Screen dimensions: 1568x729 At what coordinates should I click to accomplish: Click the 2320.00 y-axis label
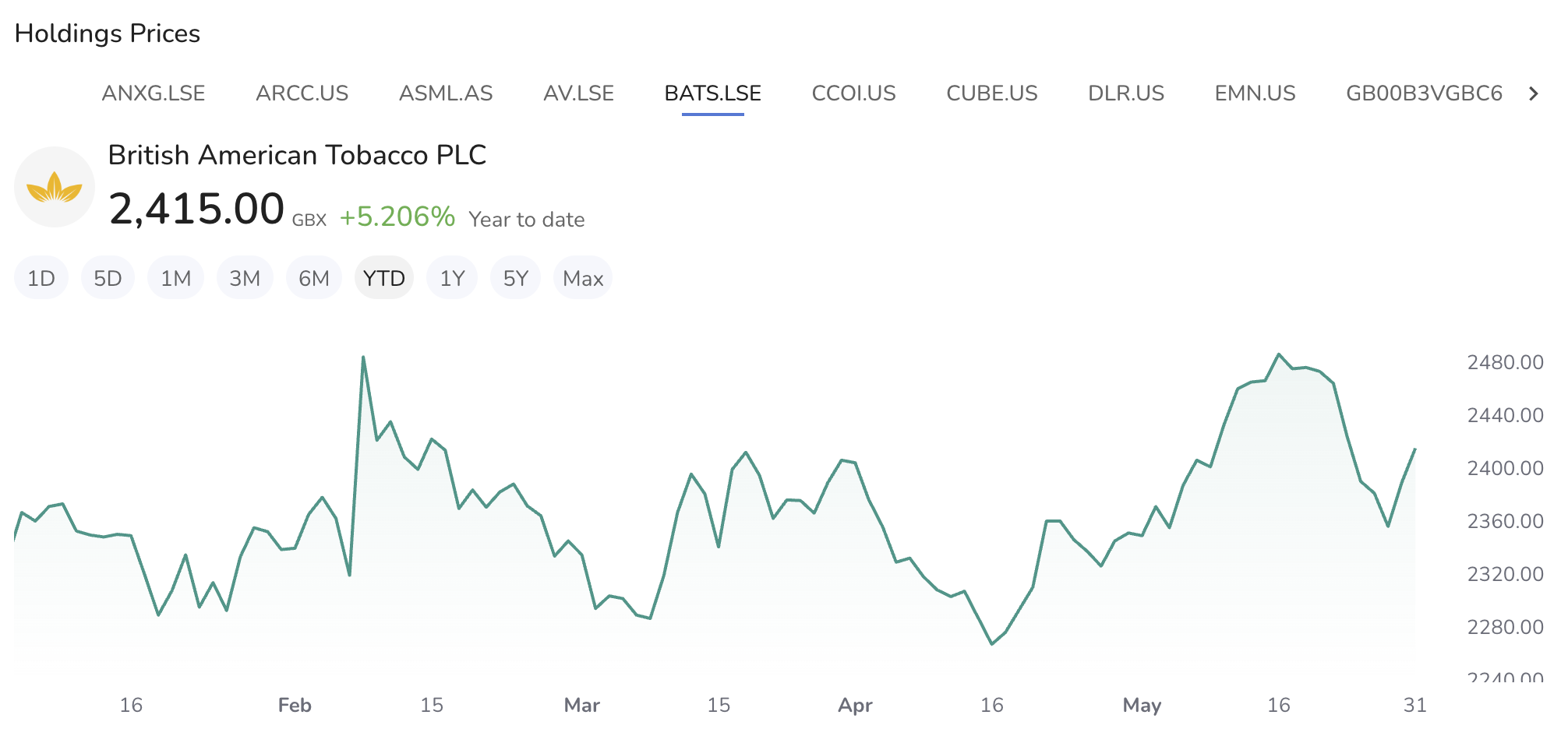pos(1505,574)
